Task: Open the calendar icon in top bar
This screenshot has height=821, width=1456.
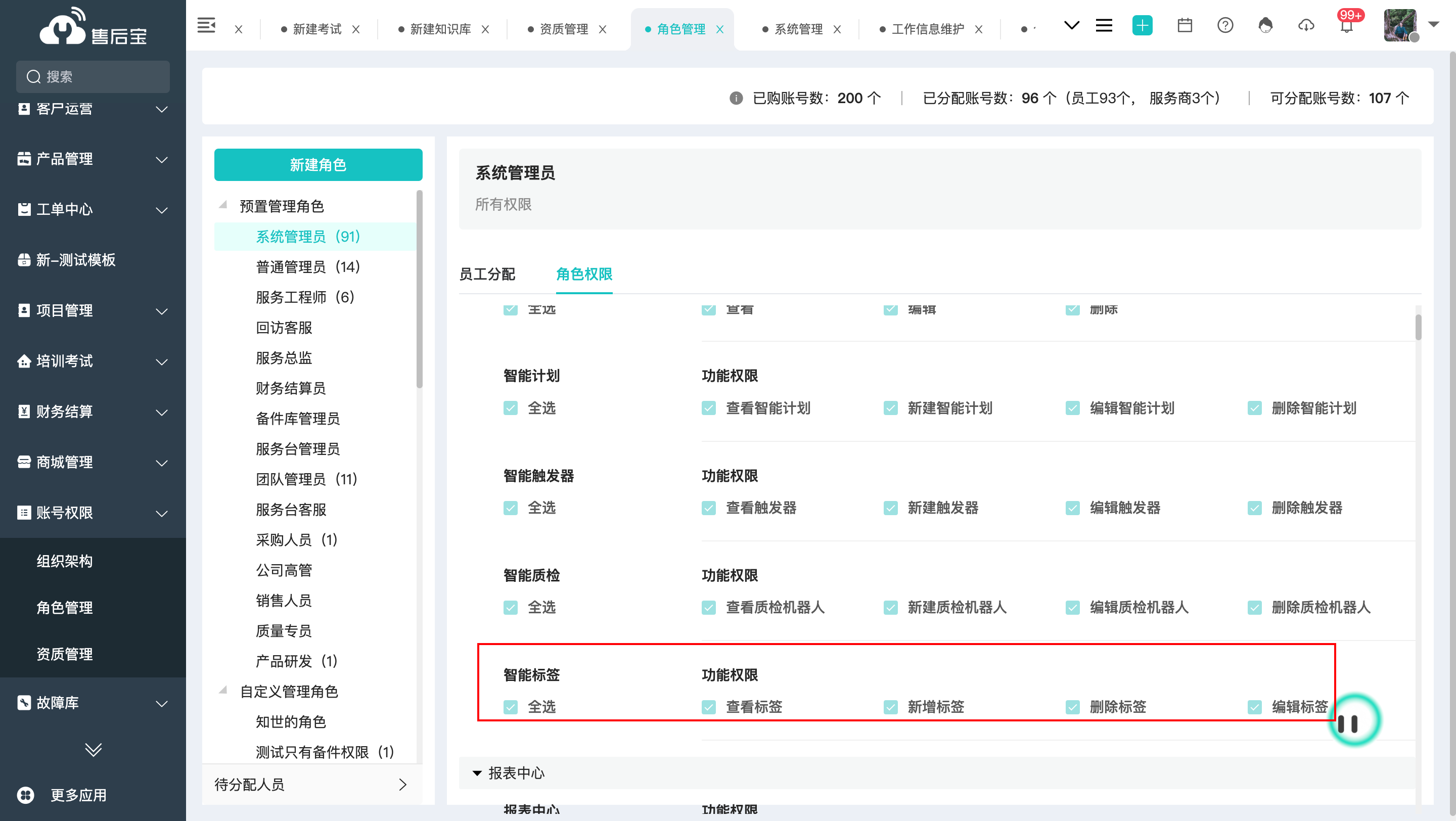Action: (1185, 25)
